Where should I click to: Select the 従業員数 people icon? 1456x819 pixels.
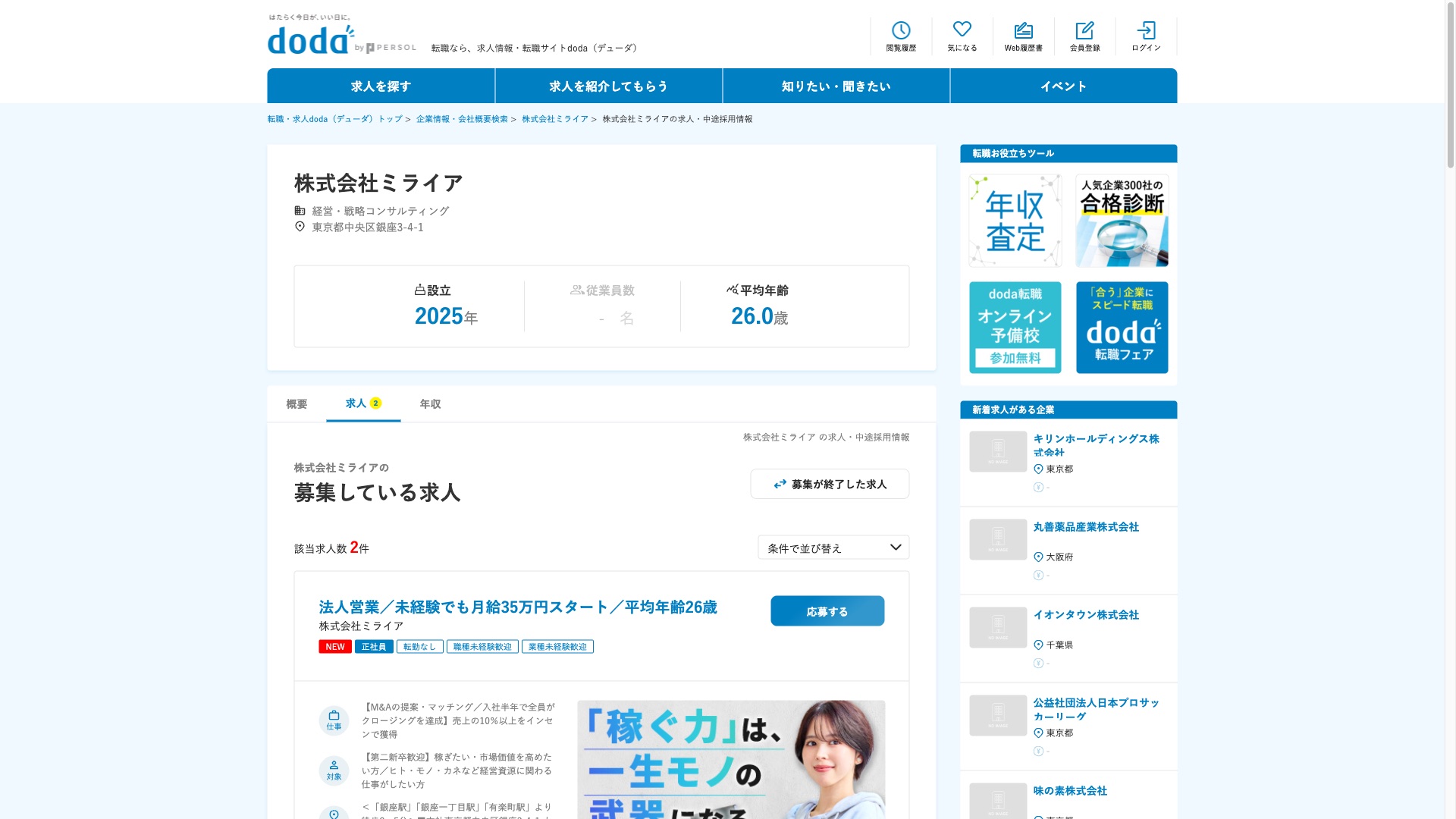[577, 290]
